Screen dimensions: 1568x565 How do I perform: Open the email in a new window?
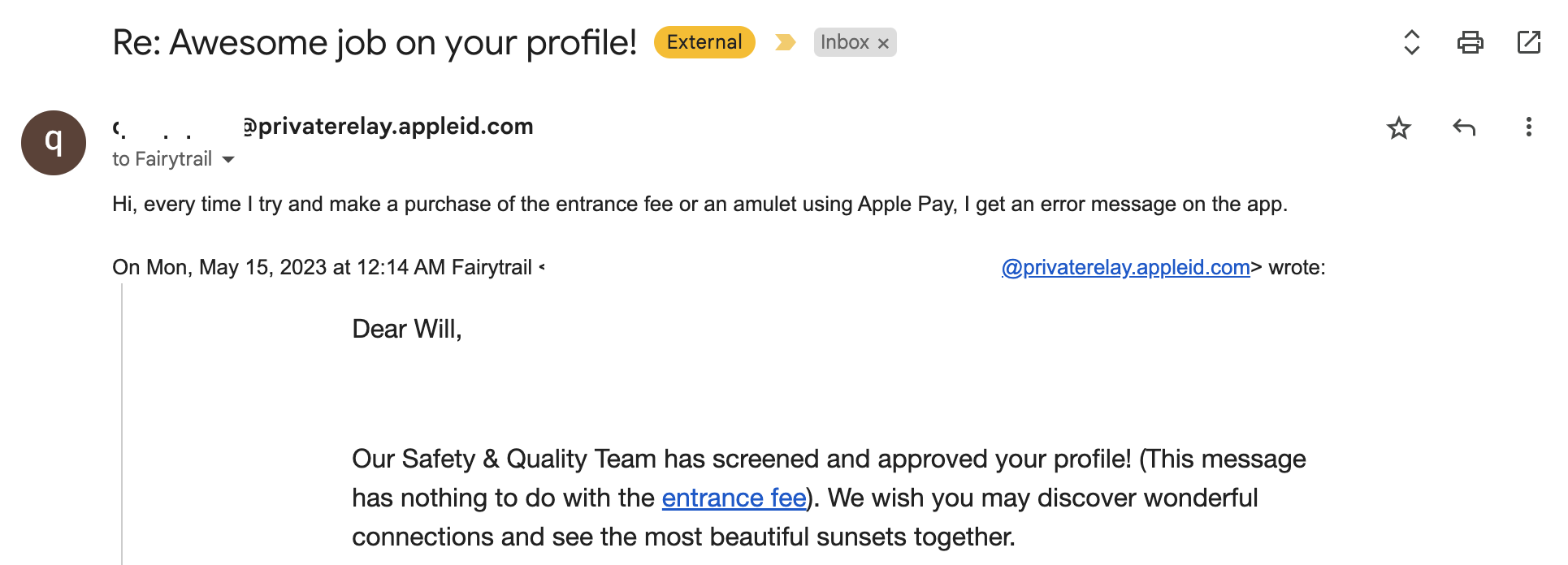coord(1528,42)
